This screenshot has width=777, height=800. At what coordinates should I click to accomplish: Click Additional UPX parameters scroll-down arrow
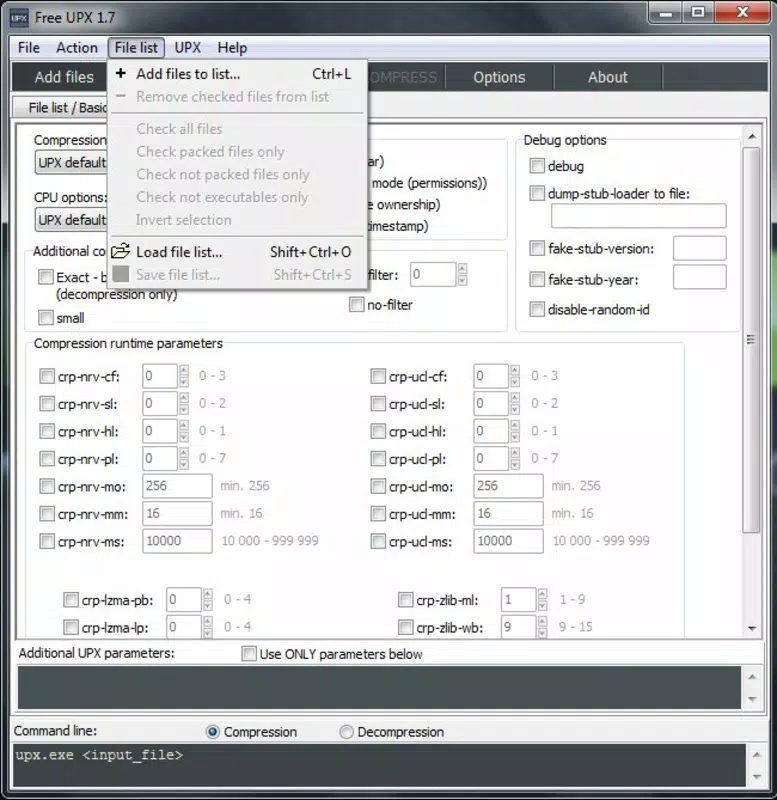[x=752, y=699]
